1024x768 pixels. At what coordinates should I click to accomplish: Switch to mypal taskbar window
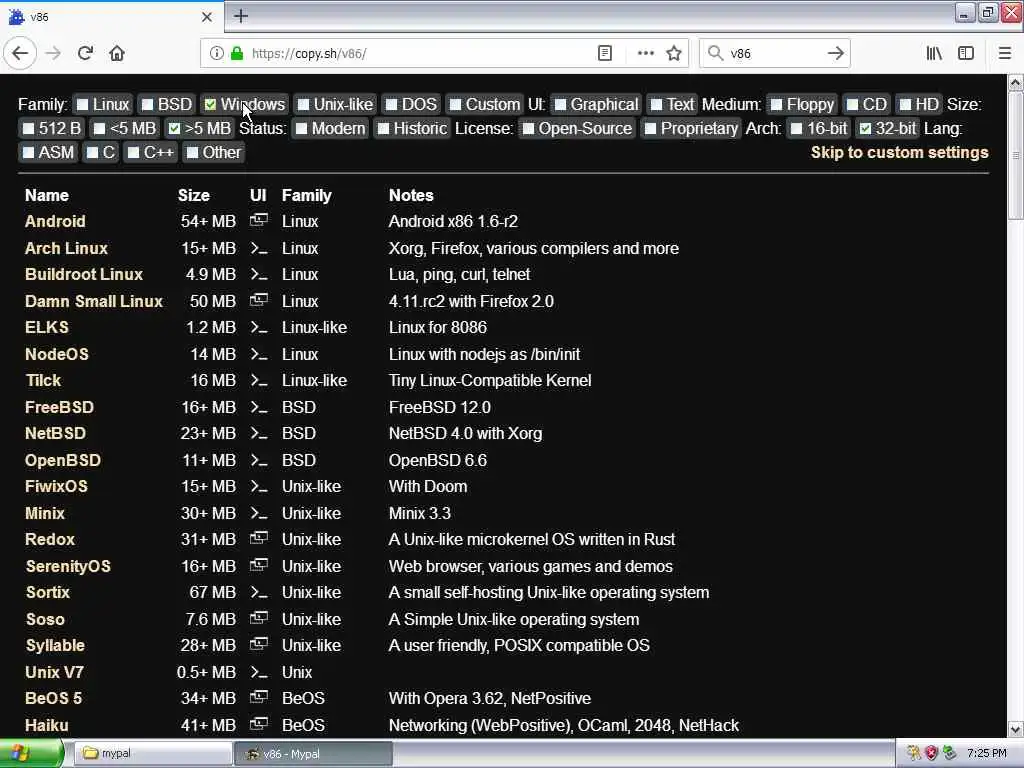153,753
